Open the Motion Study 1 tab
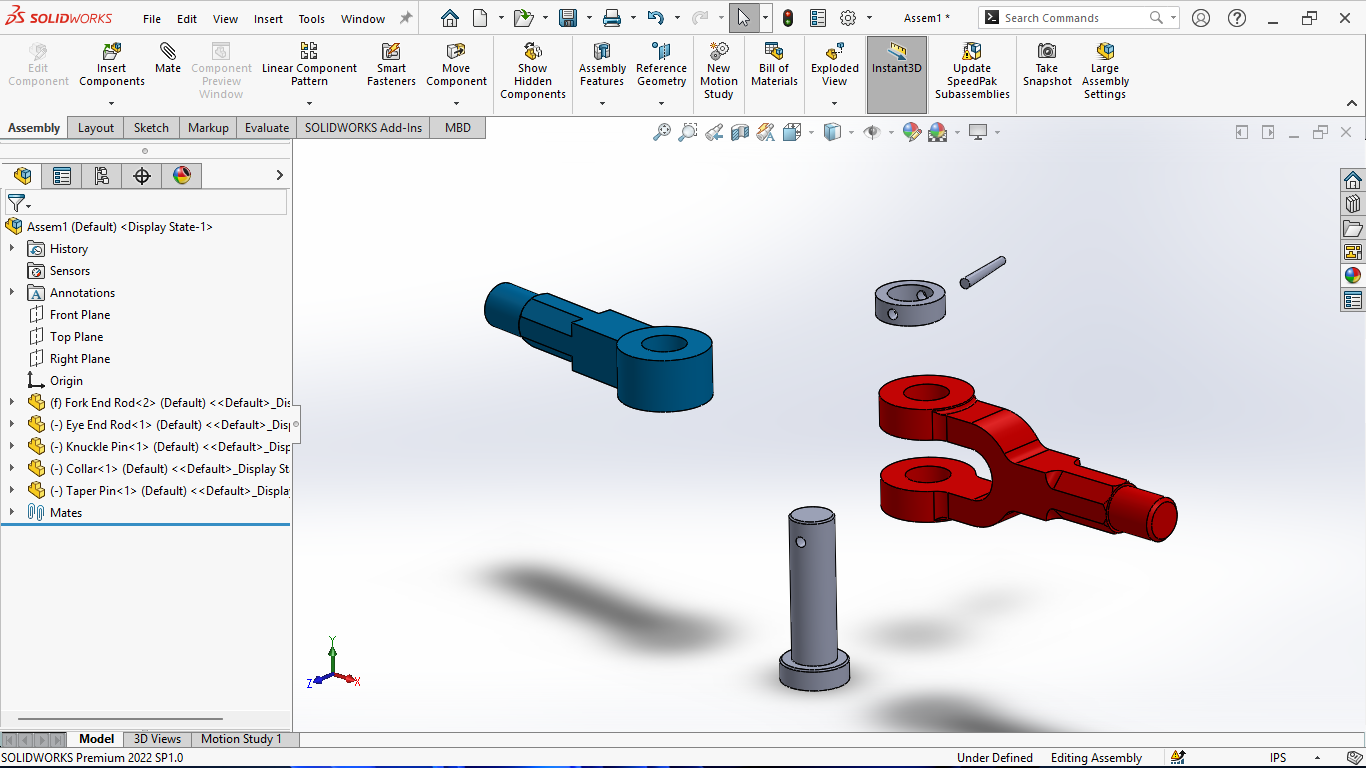1366x768 pixels. point(241,739)
